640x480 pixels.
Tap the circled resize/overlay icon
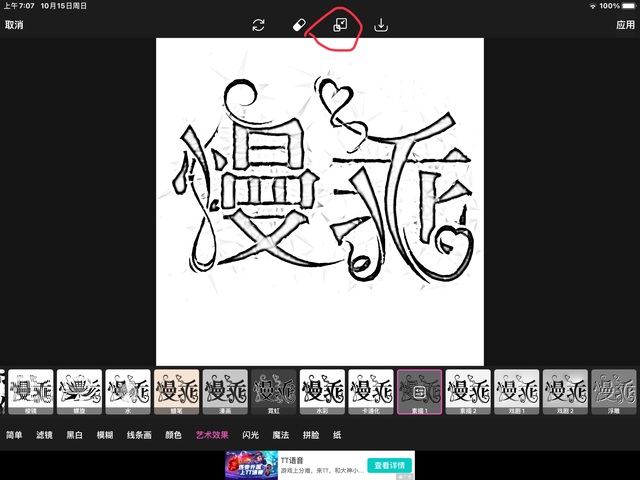coord(339,25)
